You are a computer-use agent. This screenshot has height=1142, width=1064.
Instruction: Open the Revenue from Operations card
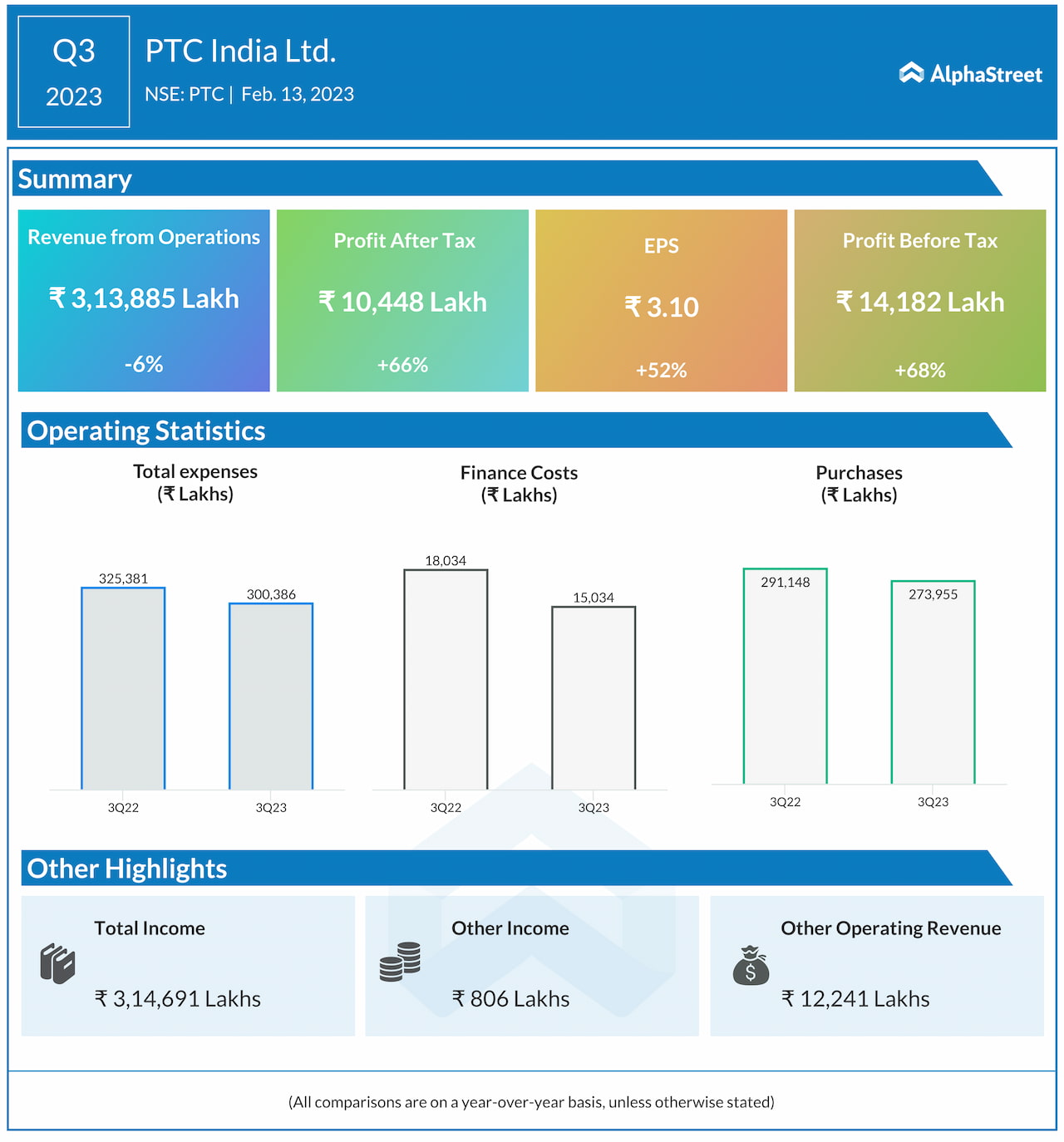point(144,300)
